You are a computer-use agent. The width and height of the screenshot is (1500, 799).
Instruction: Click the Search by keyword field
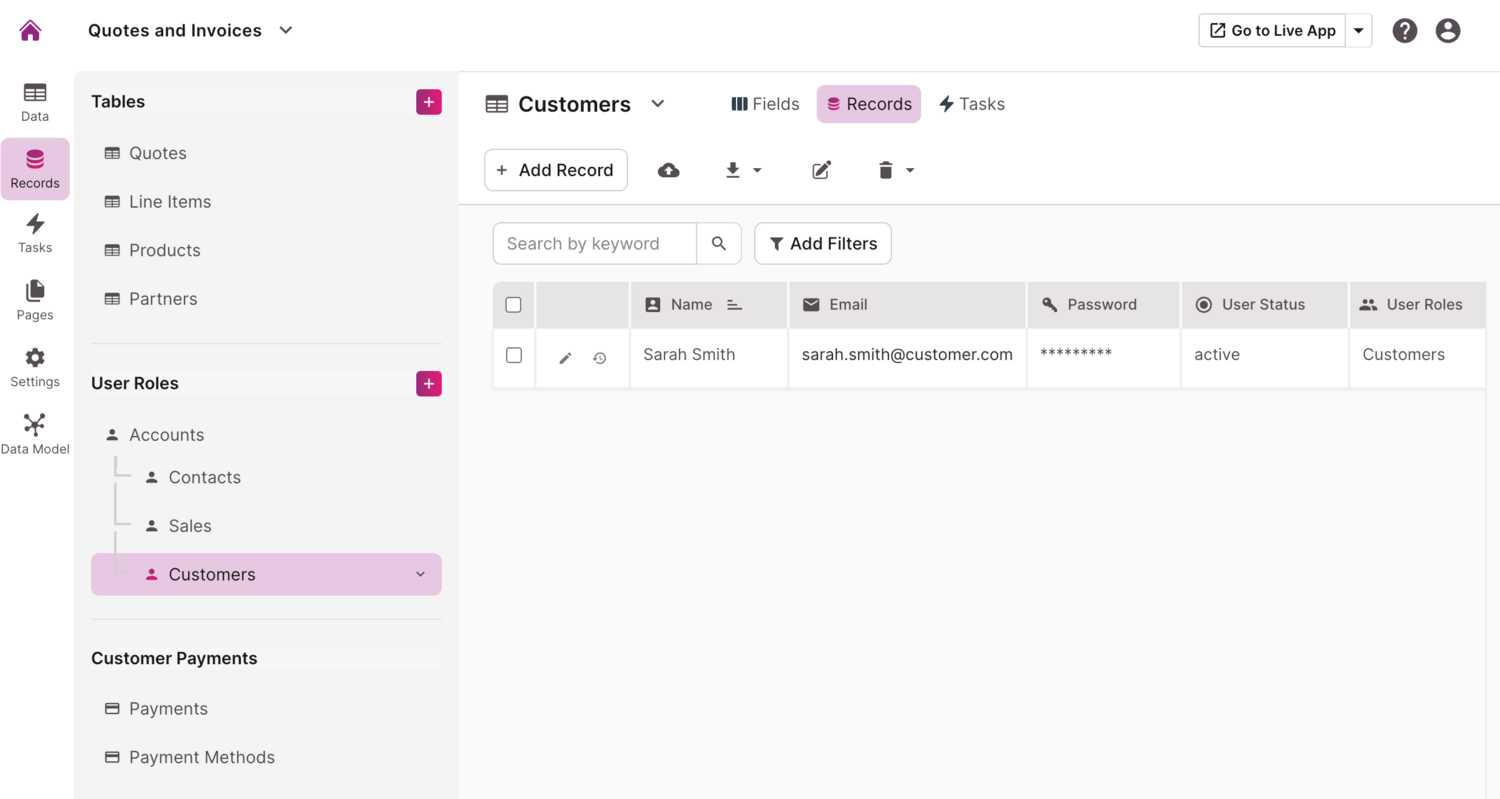point(595,244)
